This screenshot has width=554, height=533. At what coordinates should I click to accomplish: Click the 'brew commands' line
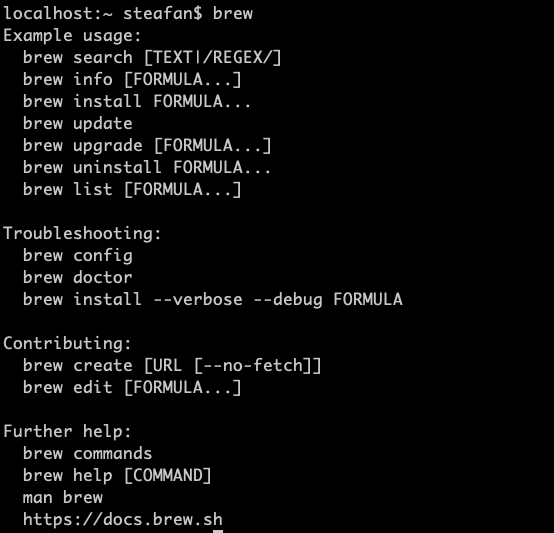coord(88,453)
